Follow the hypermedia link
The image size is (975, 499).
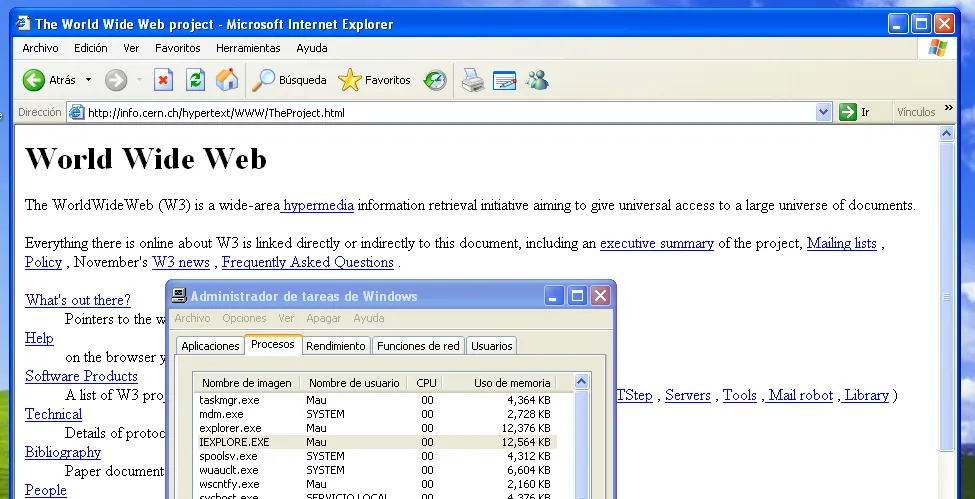[x=318, y=205]
